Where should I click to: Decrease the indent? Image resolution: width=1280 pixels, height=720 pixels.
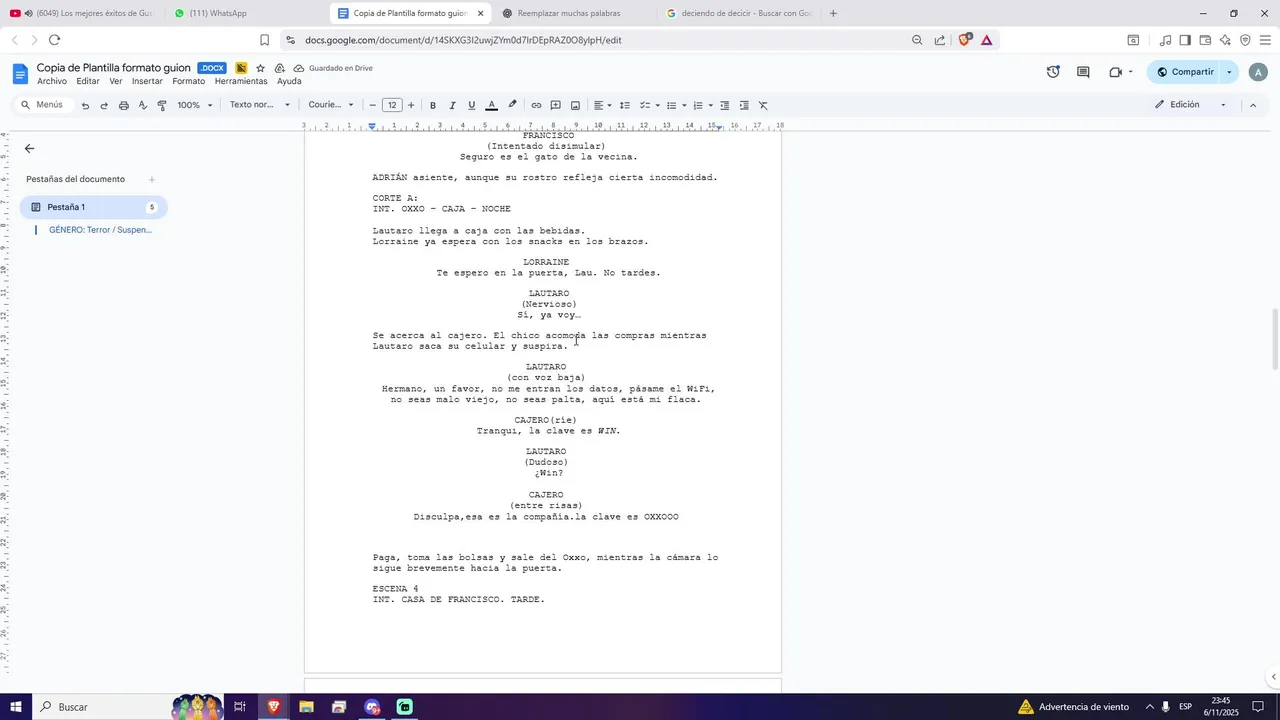coord(725,105)
